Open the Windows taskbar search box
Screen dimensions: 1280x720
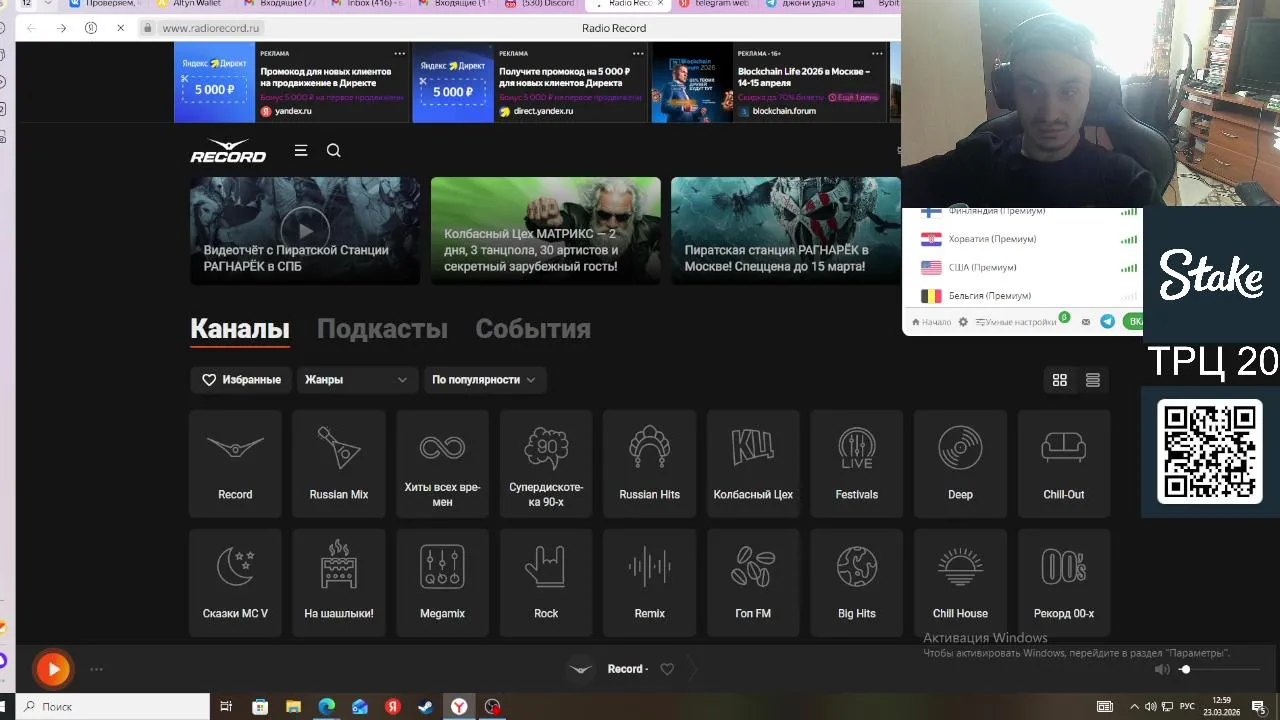(112, 707)
